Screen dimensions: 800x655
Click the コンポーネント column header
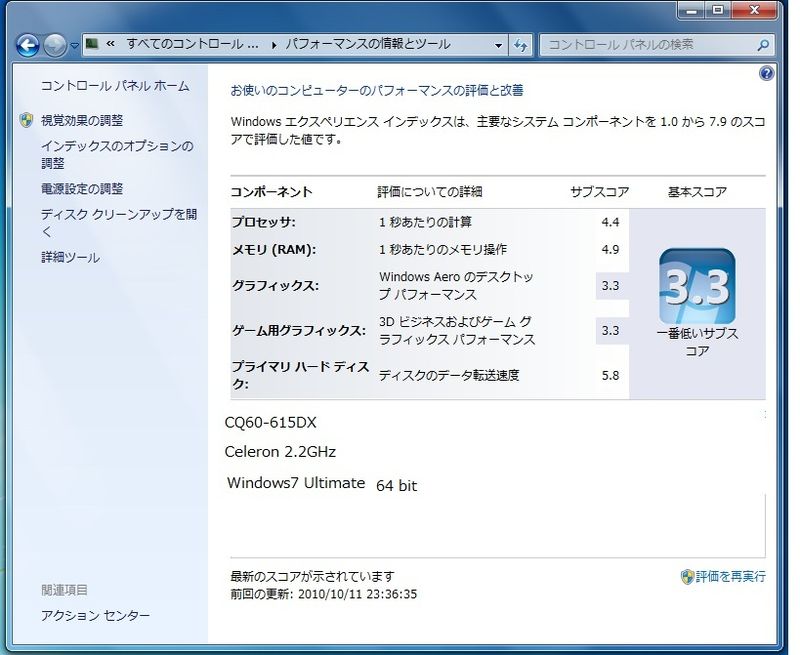point(271,192)
